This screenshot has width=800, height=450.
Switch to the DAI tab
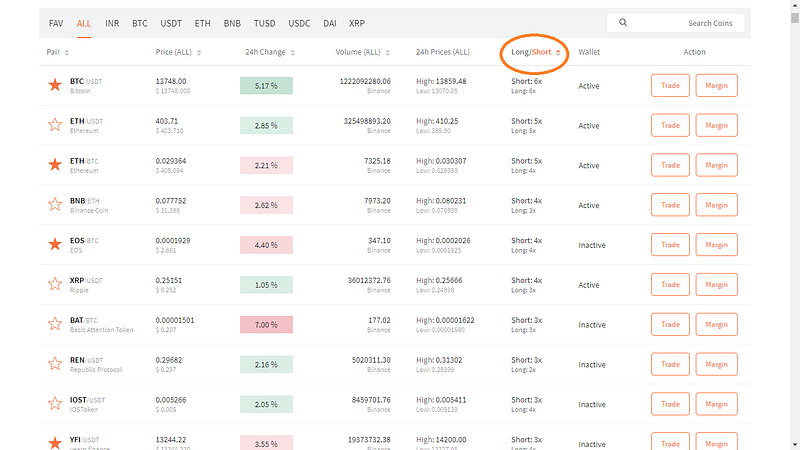[x=330, y=23]
